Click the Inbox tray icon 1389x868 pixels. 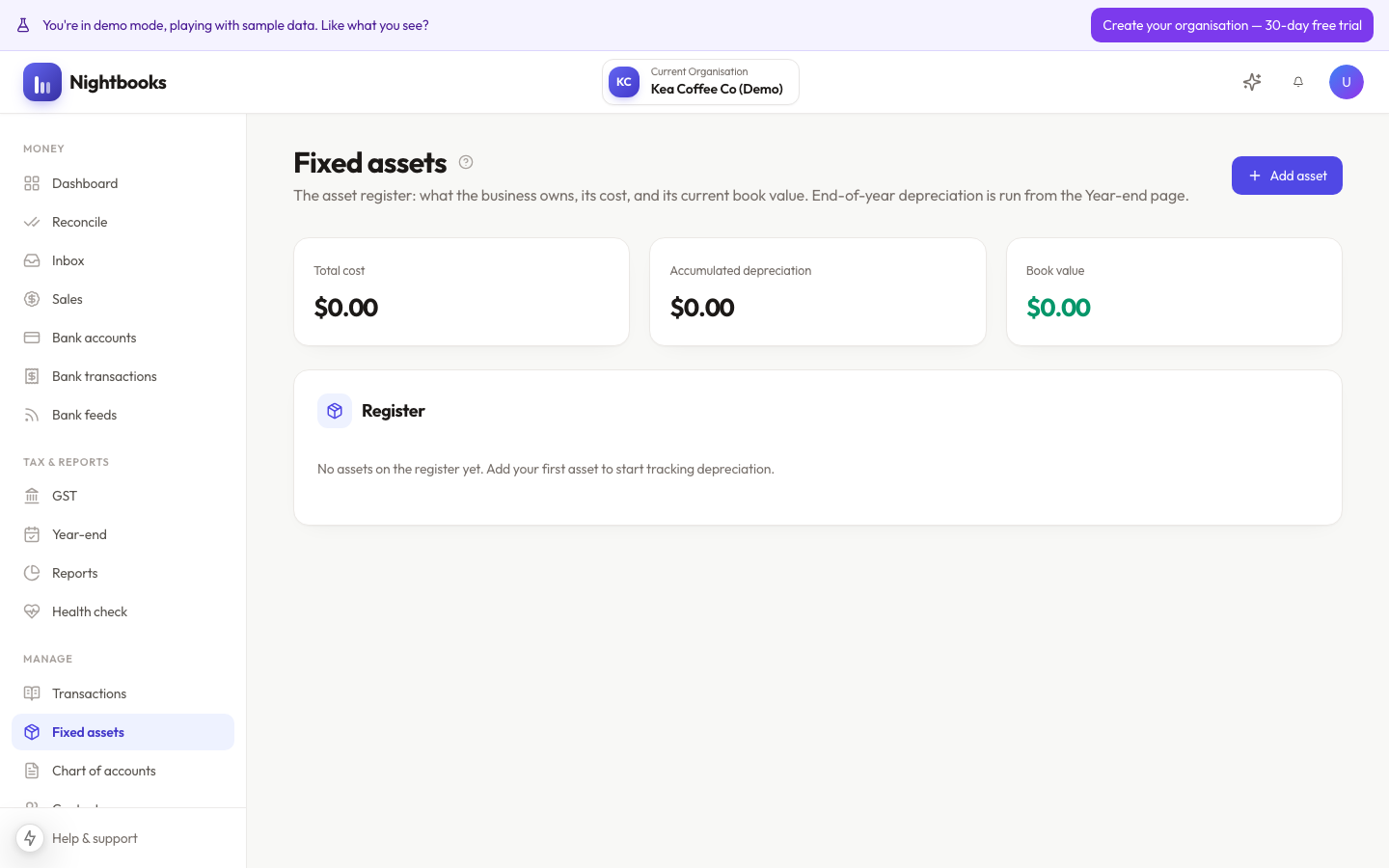click(x=32, y=260)
